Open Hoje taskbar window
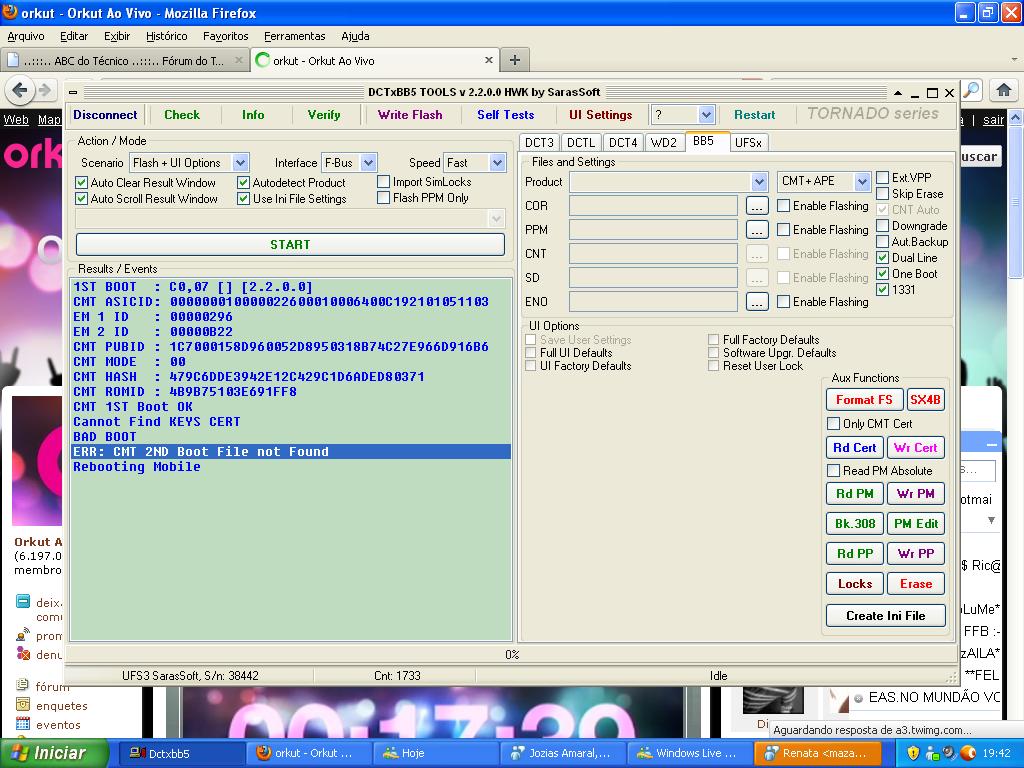 click(436, 753)
